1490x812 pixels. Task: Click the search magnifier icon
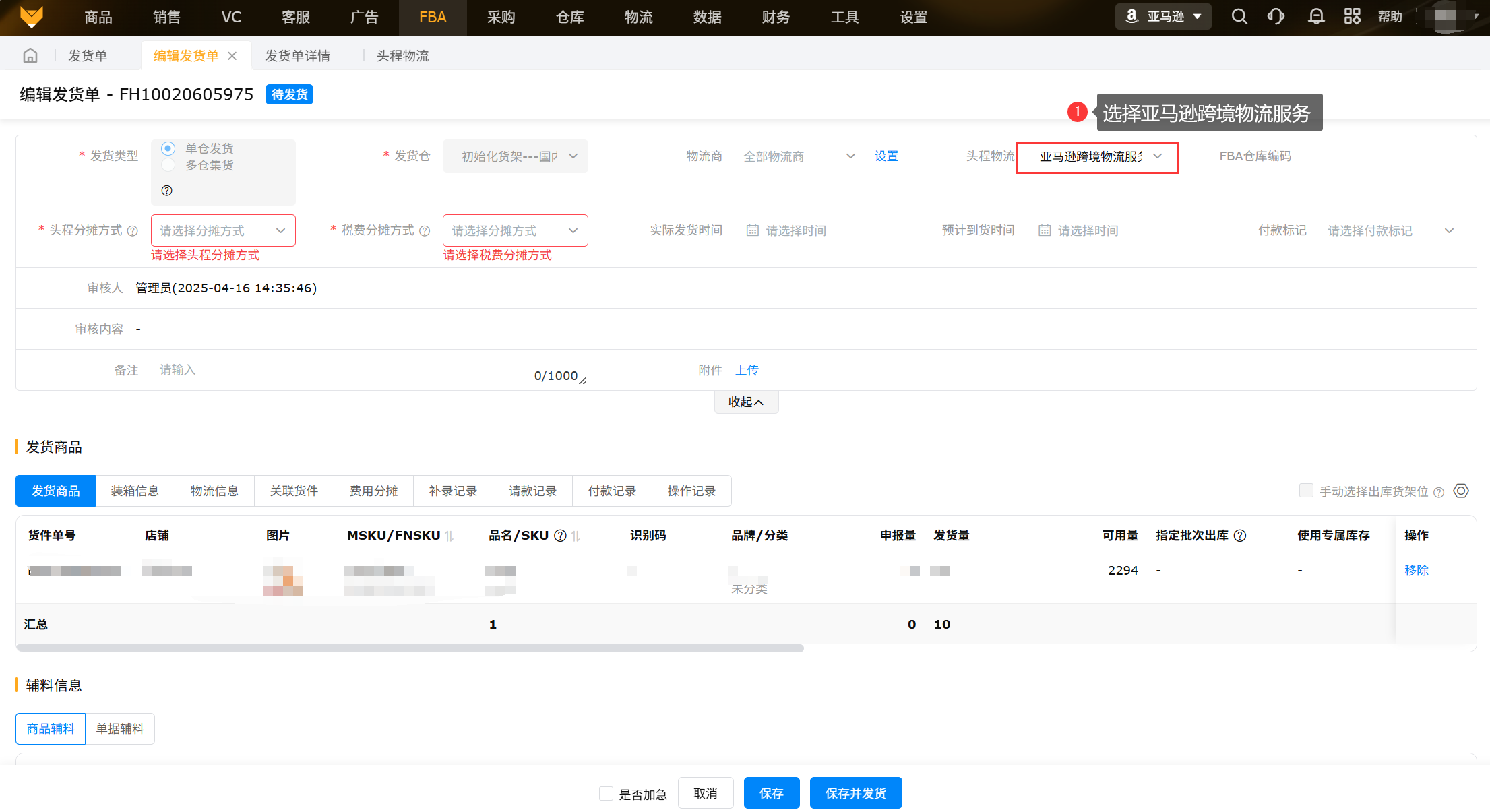coord(1239,17)
